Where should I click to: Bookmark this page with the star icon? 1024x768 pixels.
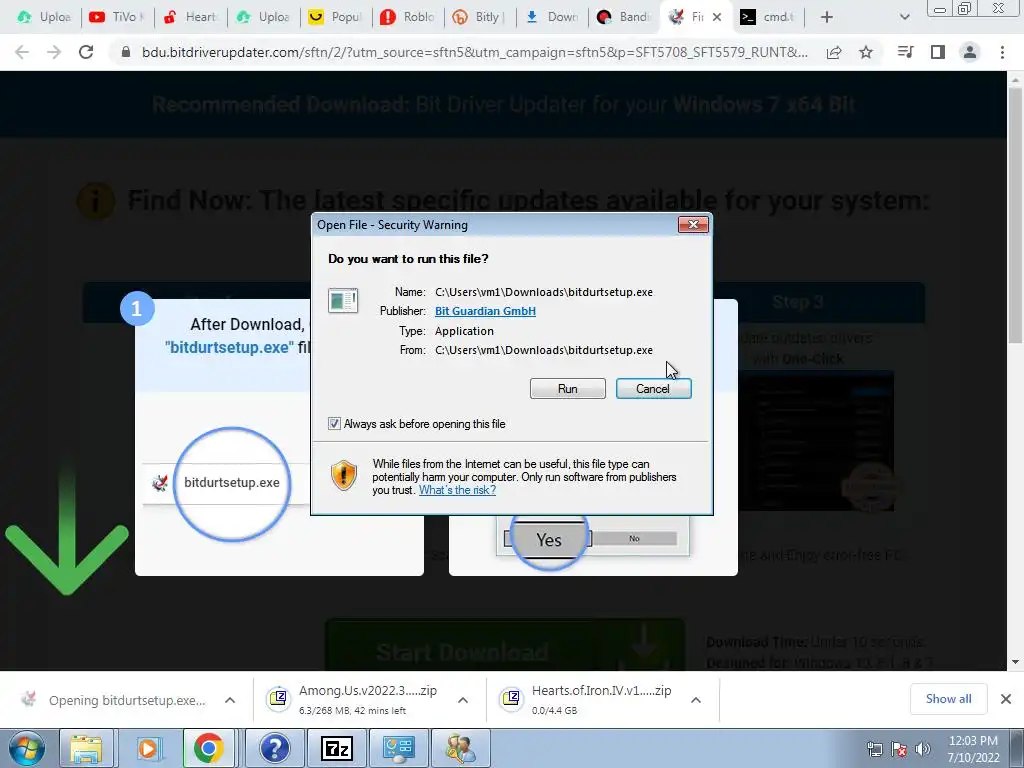(x=866, y=52)
